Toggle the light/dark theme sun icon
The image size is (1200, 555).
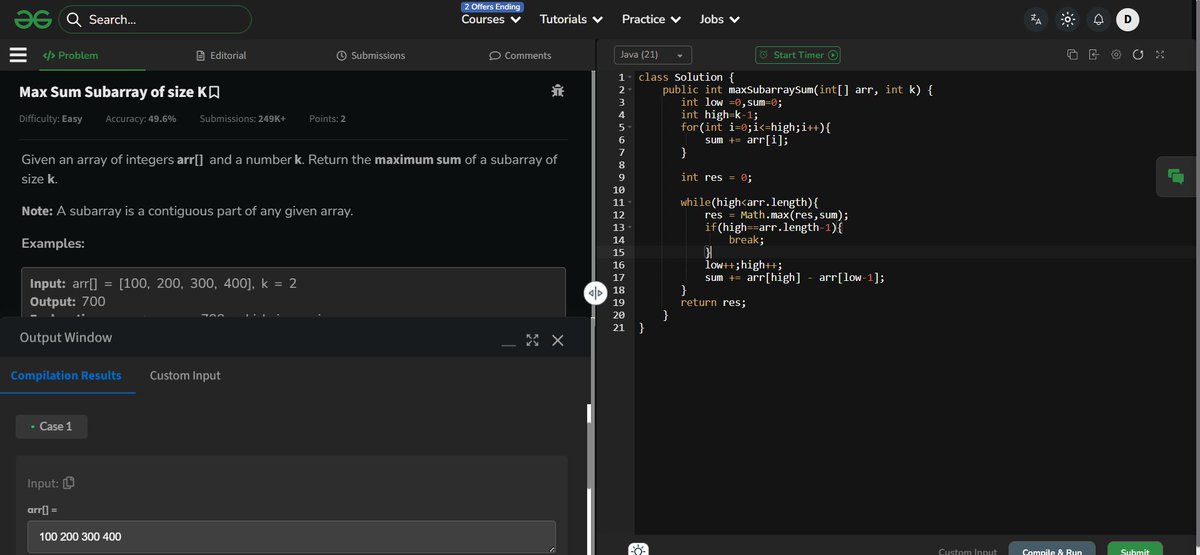[1068, 19]
